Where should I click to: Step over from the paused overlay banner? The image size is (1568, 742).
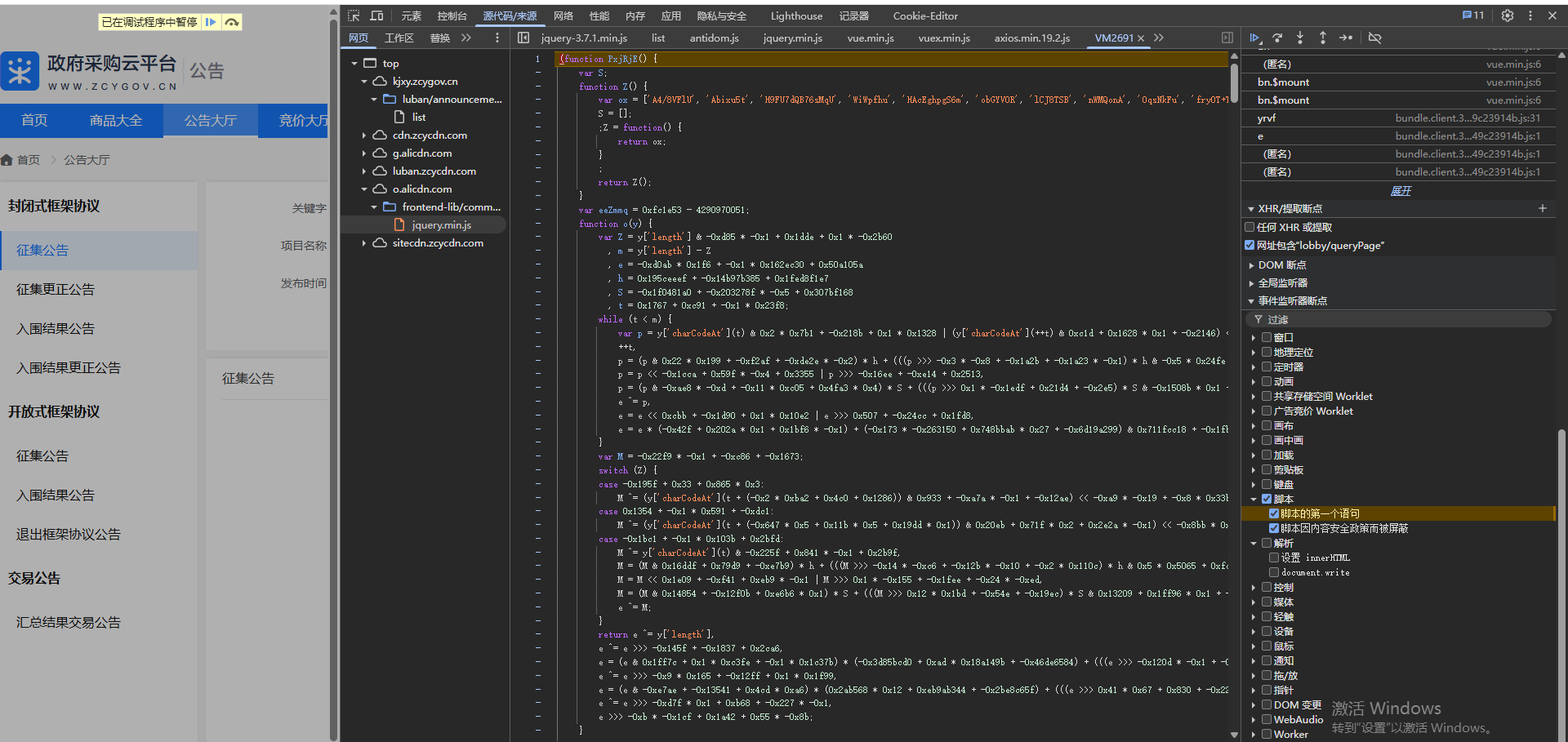point(232,22)
